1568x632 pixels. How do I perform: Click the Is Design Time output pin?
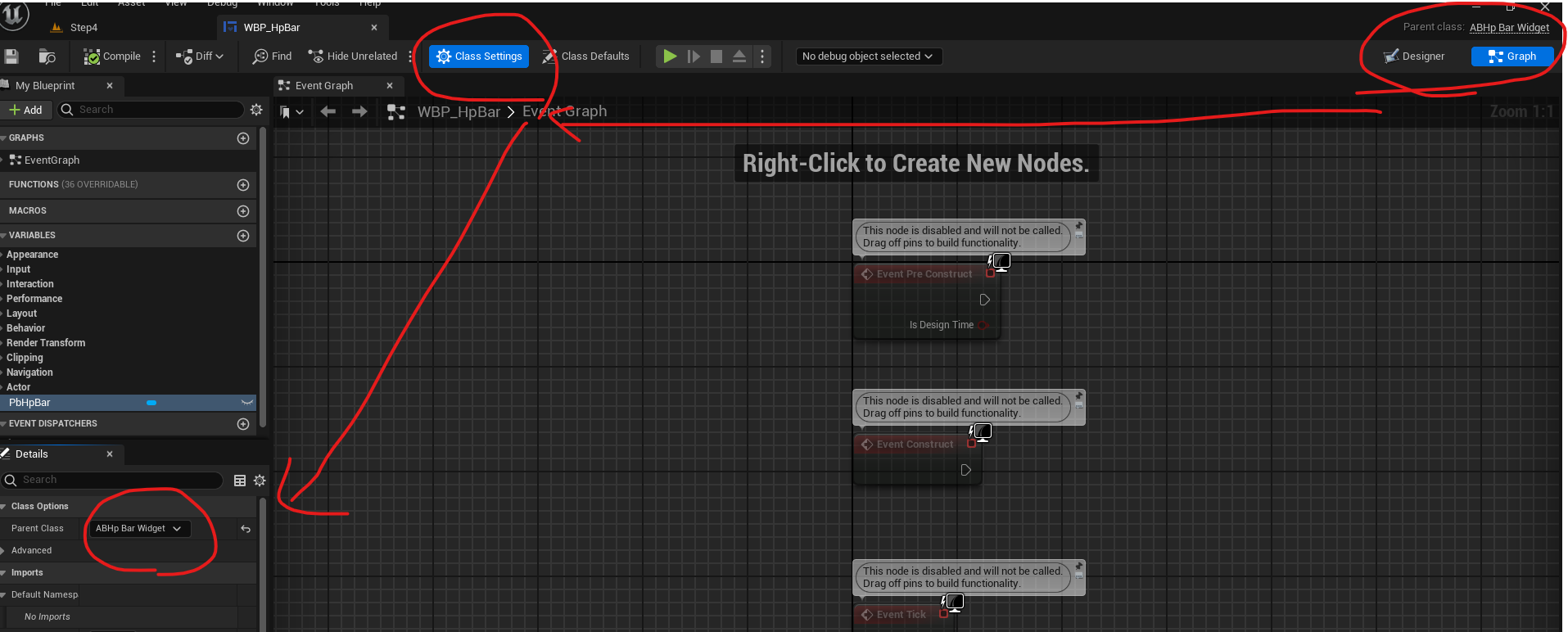[983, 325]
